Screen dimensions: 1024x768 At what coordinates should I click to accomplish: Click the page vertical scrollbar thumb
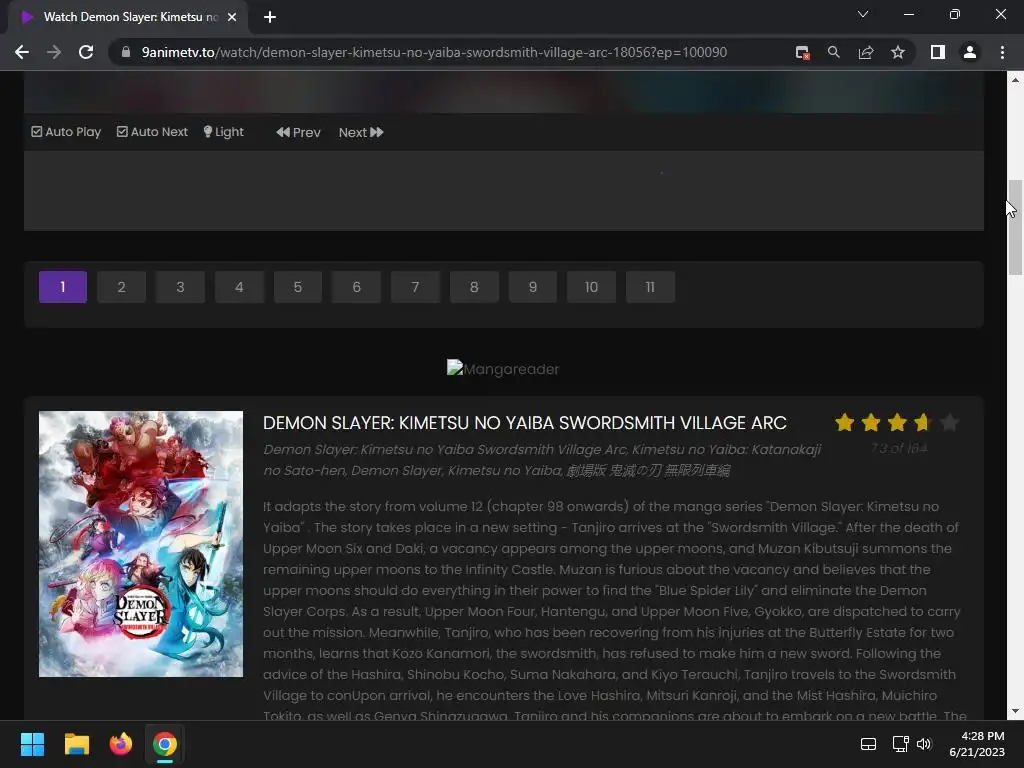(x=1015, y=227)
